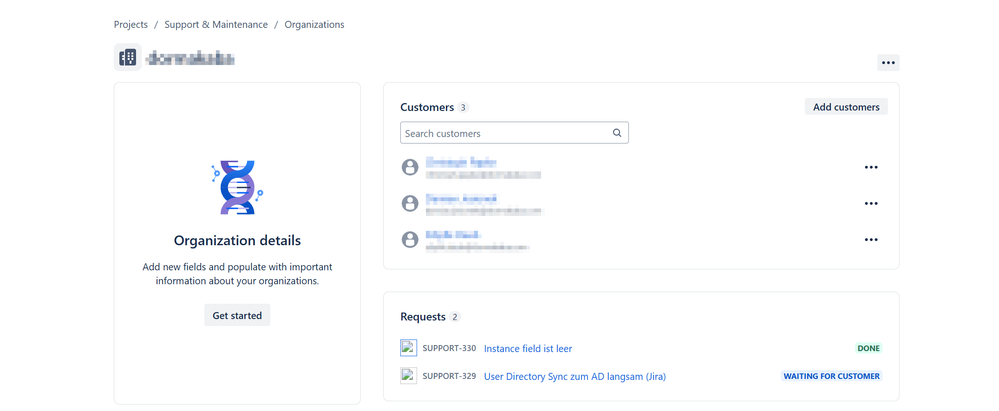The height and width of the screenshot is (411, 999).
Task: Click the organization building icon
Action: pyautogui.click(x=128, y=58)
